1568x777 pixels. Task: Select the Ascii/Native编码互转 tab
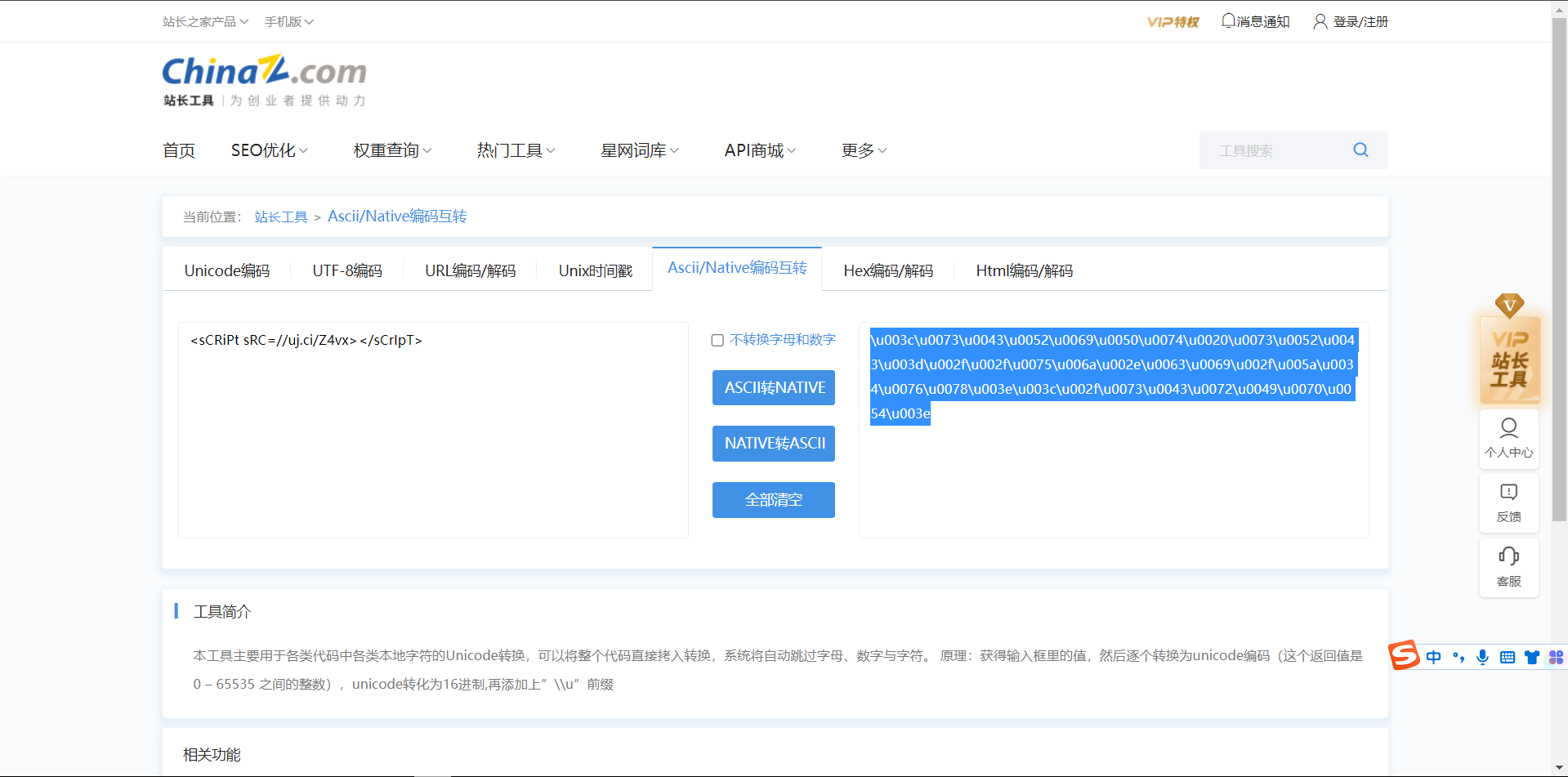pyautogui.click(x=737, y=268)
